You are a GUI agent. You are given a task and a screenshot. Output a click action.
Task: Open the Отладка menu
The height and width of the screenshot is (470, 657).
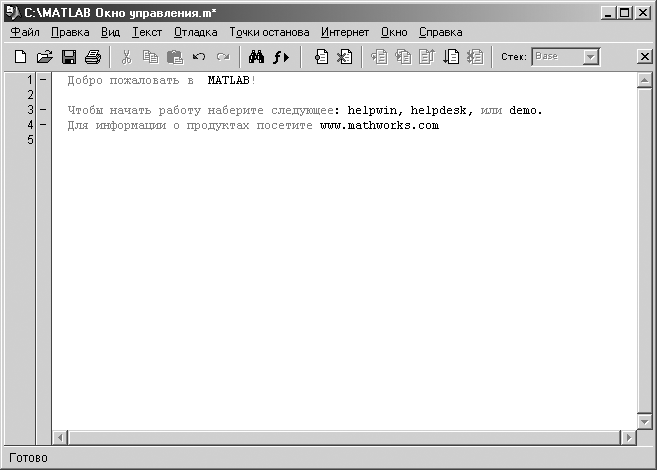click(196, 32)
